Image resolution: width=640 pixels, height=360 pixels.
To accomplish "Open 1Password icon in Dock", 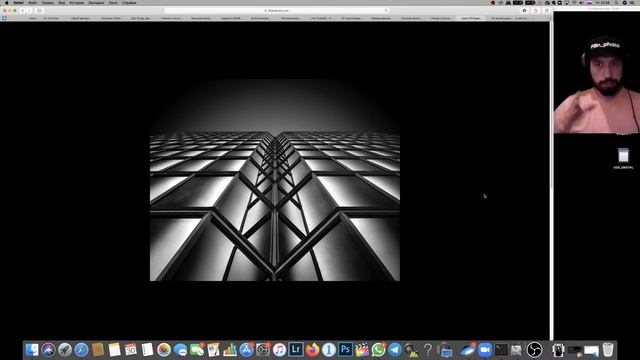I will point(329,350).
